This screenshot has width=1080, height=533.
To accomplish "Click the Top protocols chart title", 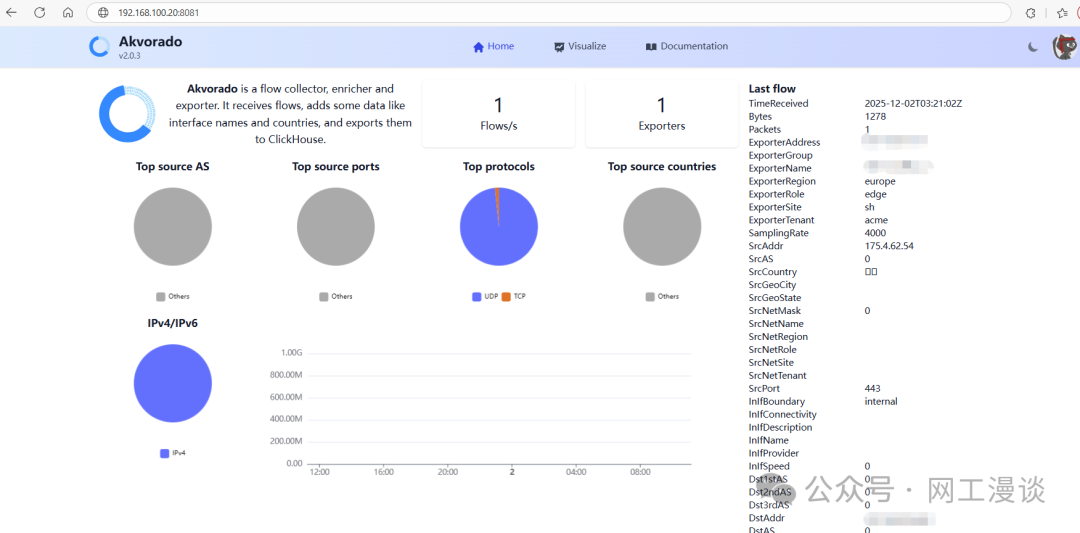I will click(x=499, y=167).
